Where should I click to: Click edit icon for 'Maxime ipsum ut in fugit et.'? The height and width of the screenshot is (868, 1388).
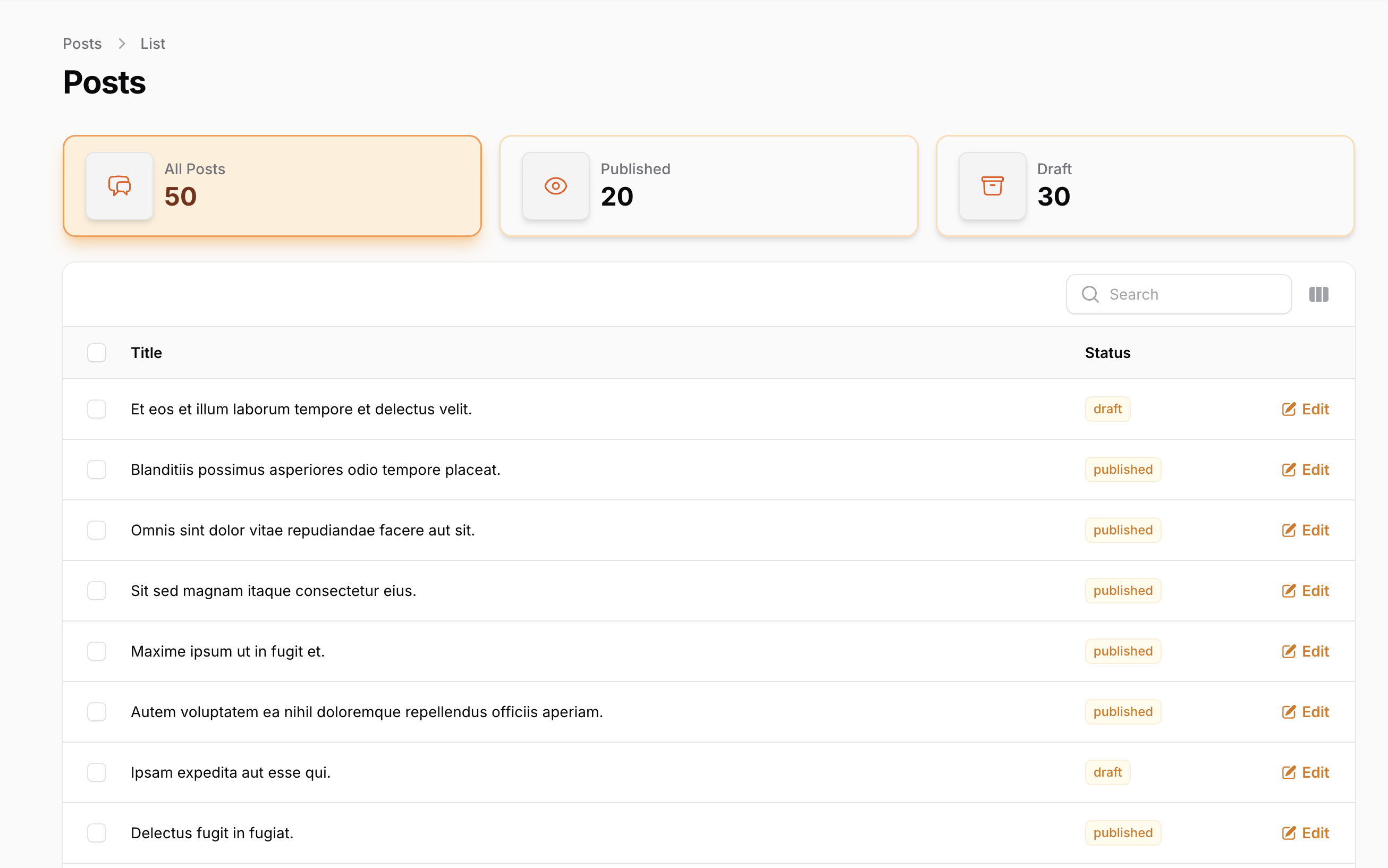1288,652
